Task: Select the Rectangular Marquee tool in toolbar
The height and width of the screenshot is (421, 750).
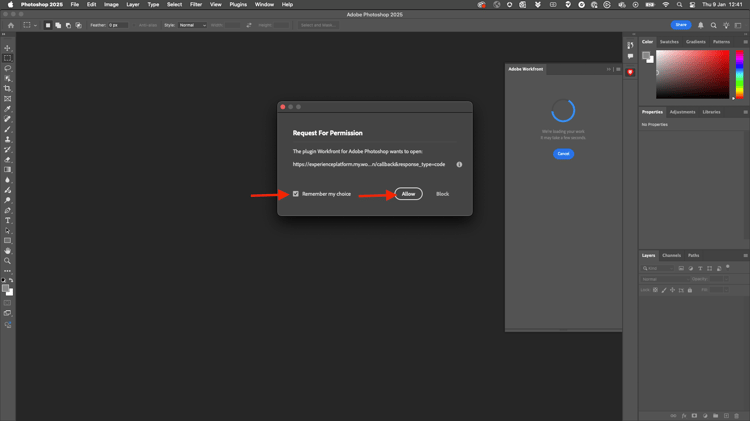Action: (7, 58)
